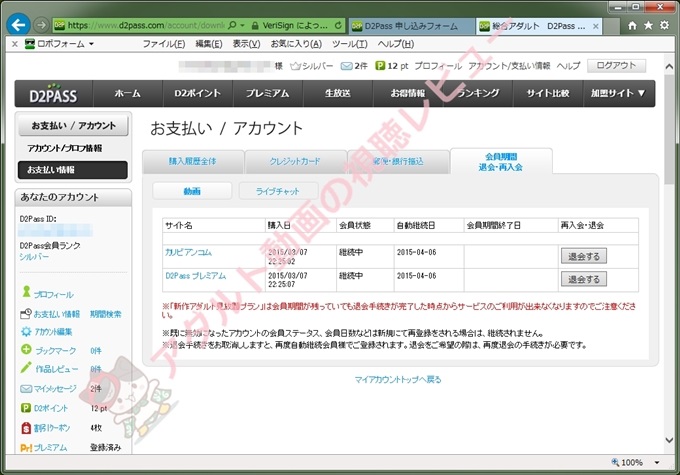This screenshot has height=475, width=680.
Task: Select the 動画 sub-tab
Action: click(192, 191)
